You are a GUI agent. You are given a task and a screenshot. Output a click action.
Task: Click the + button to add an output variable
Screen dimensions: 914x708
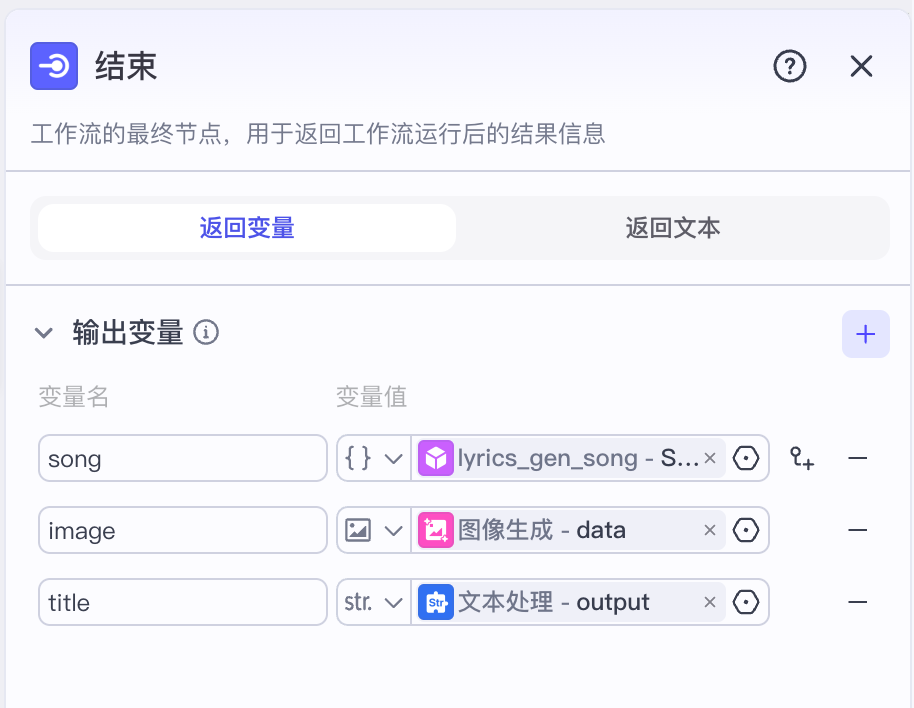(x=865, y=334)
